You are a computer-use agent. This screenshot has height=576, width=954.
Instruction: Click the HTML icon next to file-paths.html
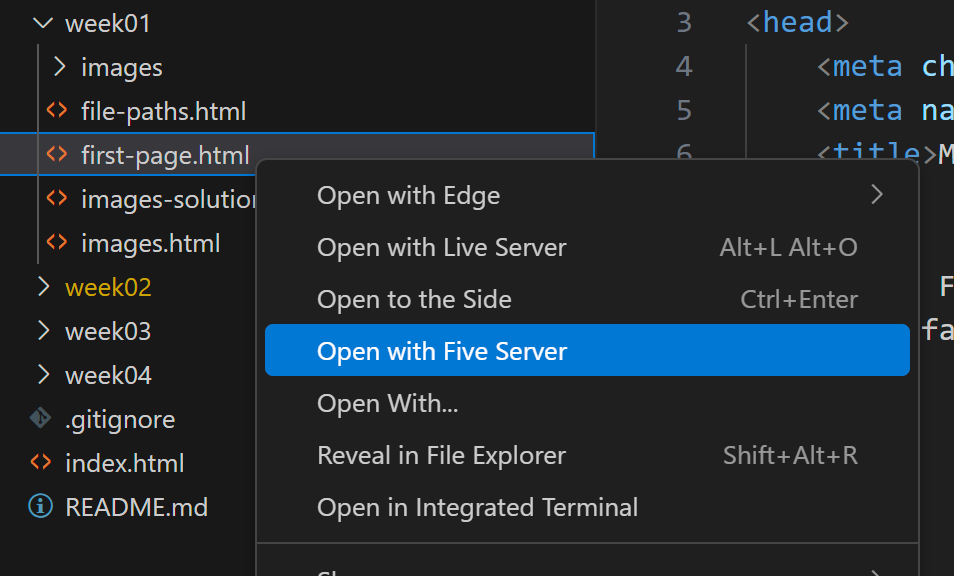(55, 111)
